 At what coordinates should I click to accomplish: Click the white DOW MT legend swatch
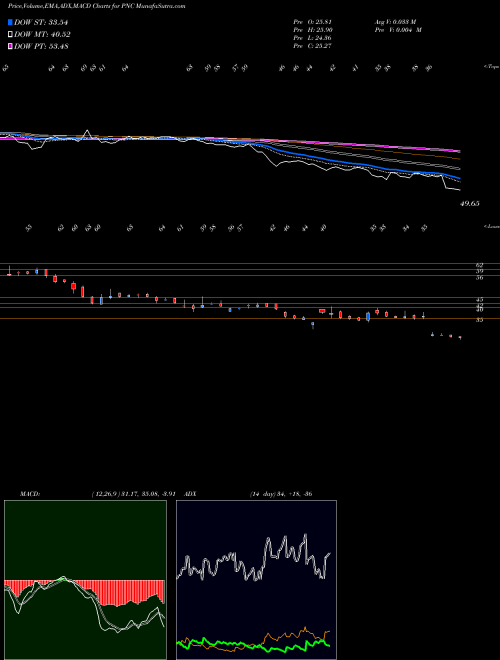coord(11,35)
